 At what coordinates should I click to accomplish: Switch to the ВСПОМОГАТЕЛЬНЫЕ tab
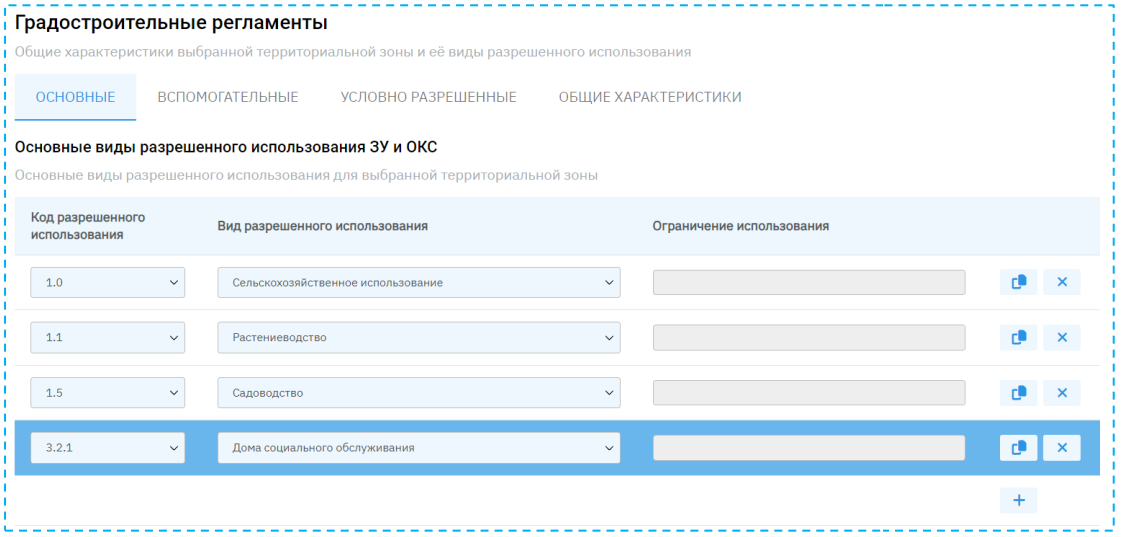click(x=228, y=97)
